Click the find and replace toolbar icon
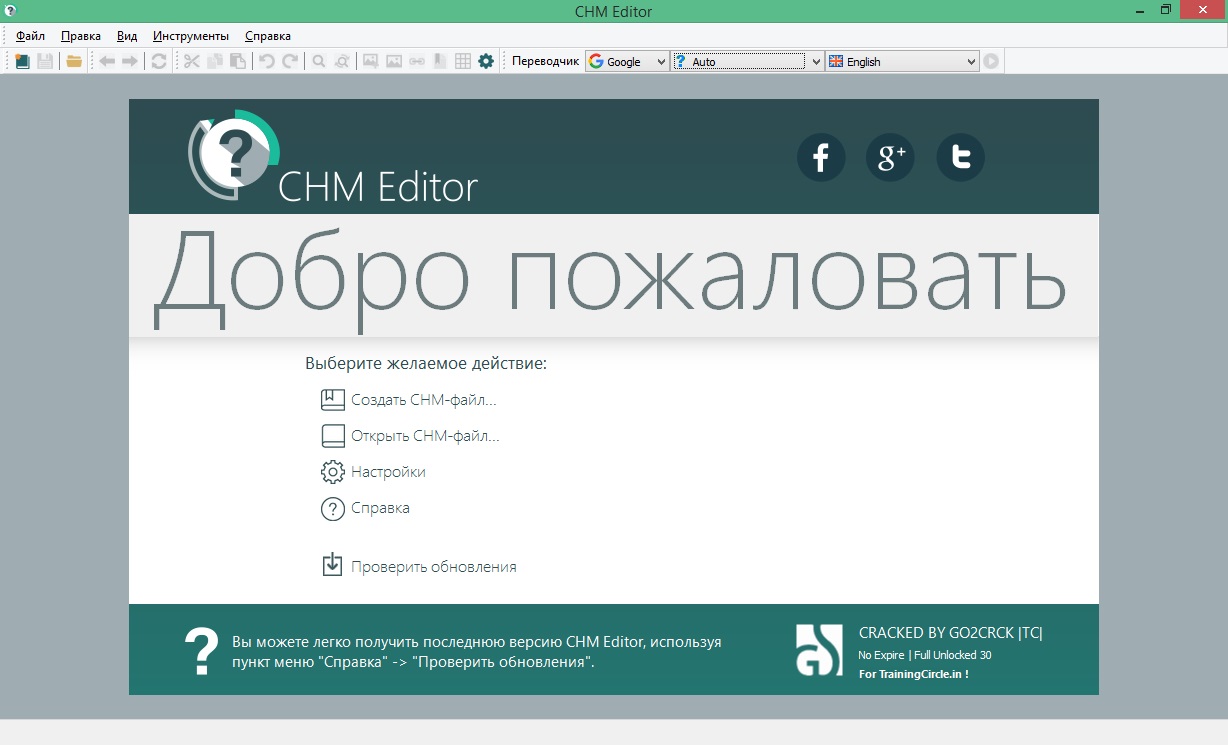Viewport: 1228px width, 745px height. [x=342, y=61]
